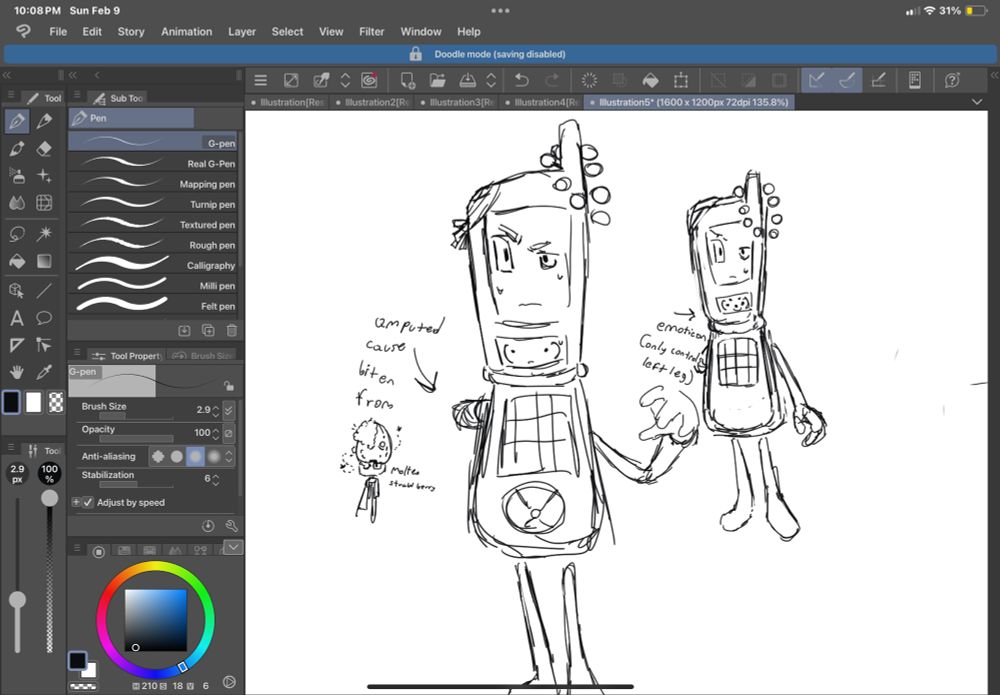
Task: Switch to the Illustration4 canvas tab
Action: [541, 102]
